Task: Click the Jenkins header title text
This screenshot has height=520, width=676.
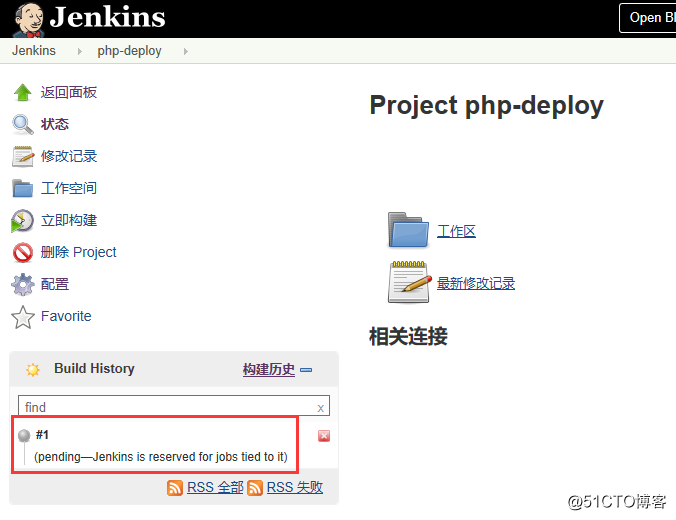Action: pos(107,17)
